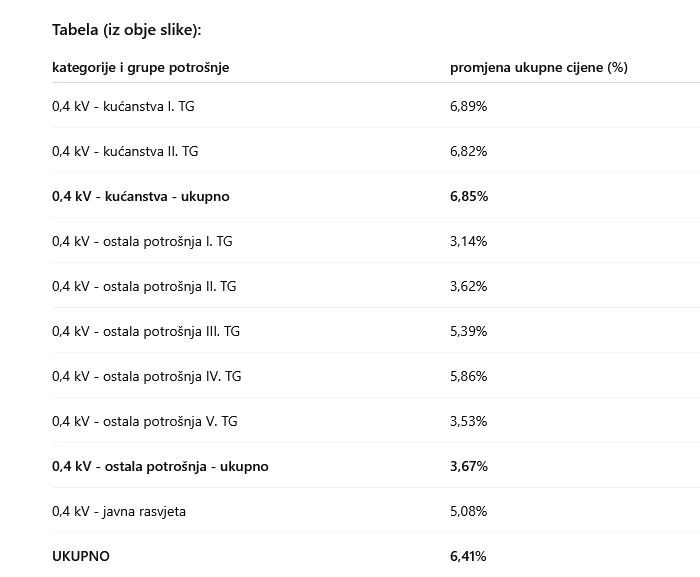Screen dimensions: 700x577
Task: Select the bold 'kućanstva - ukupno' row label
Action: 140,196
